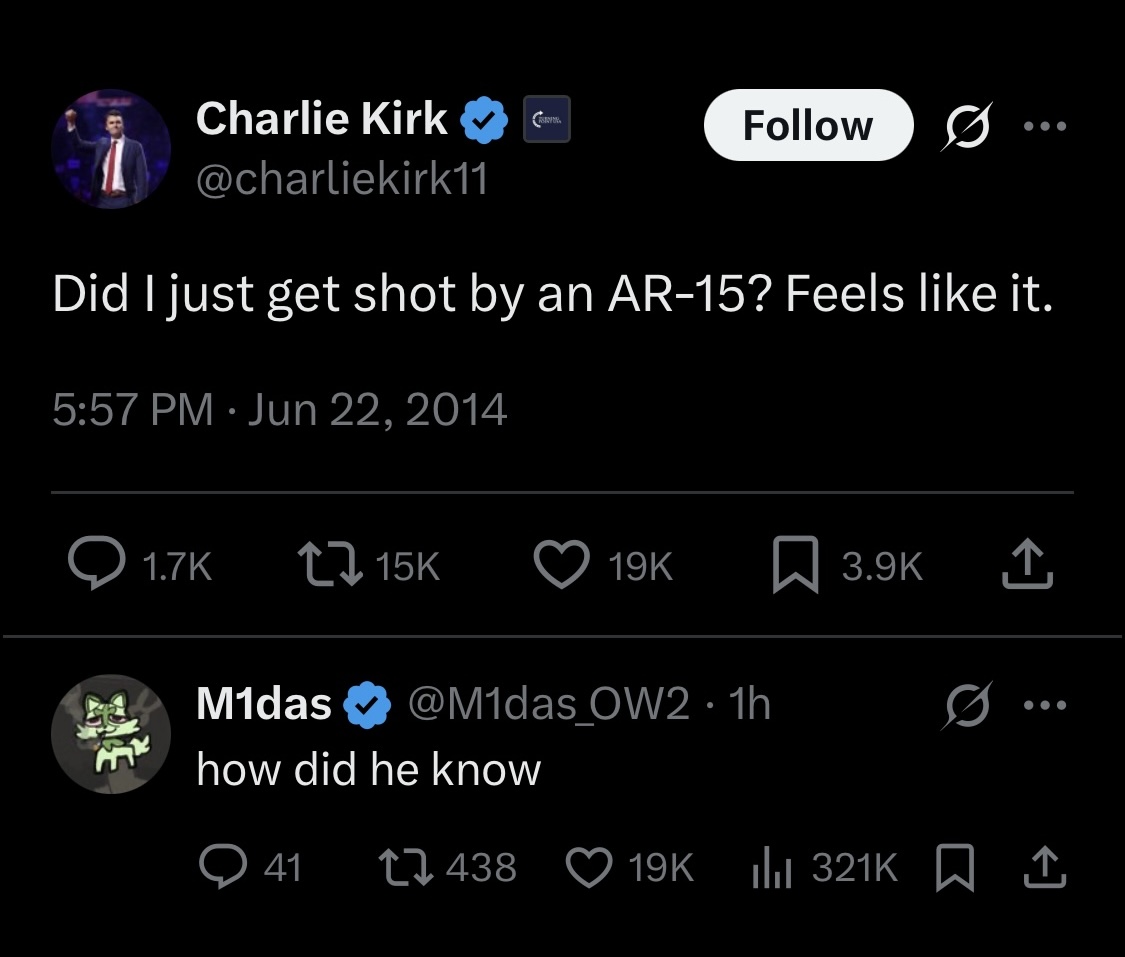This screenshot has height=957, width=1125.
Task: Share the main post
Action: point(1030,567)
